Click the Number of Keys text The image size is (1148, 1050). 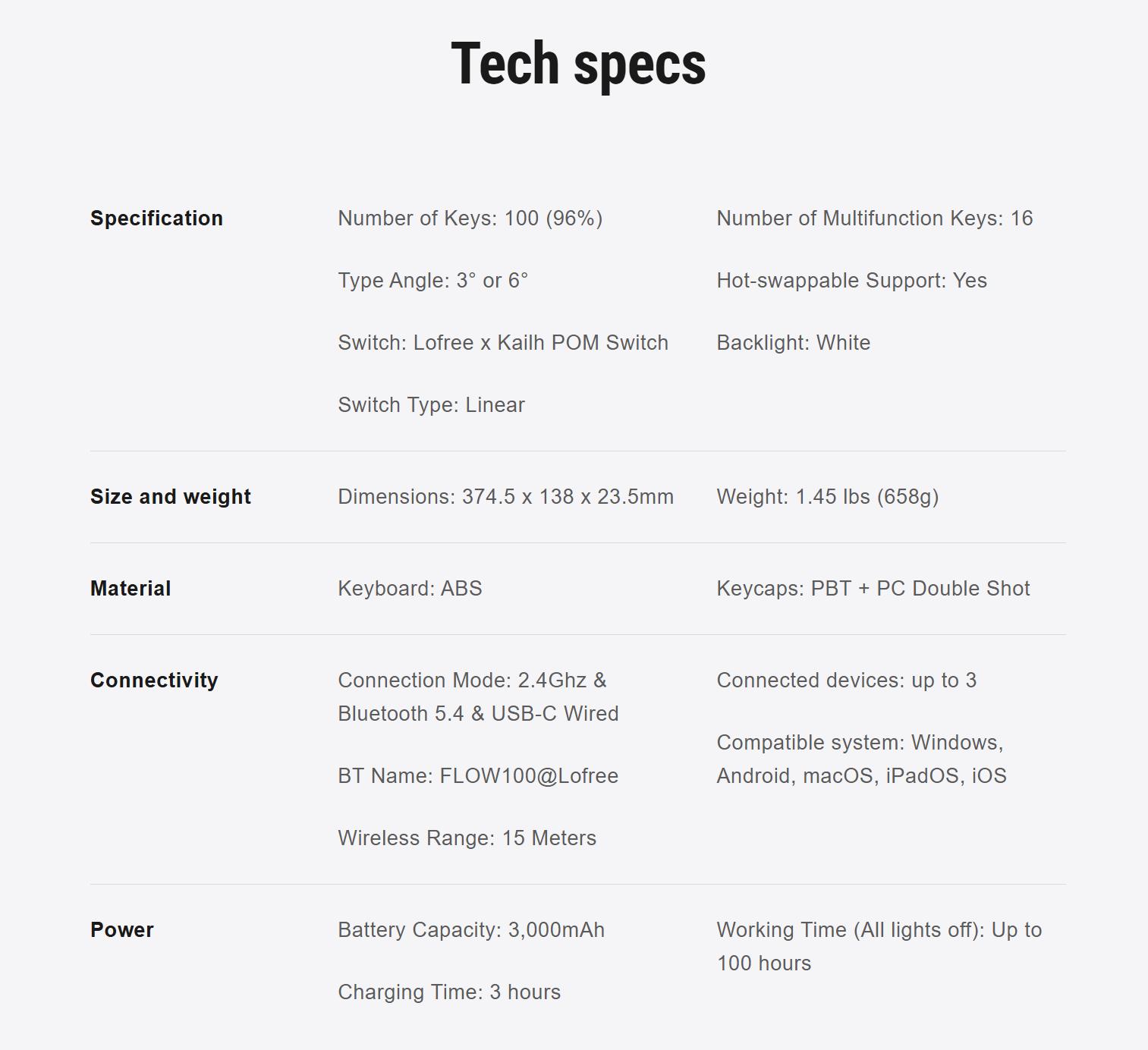pos(470,218)
